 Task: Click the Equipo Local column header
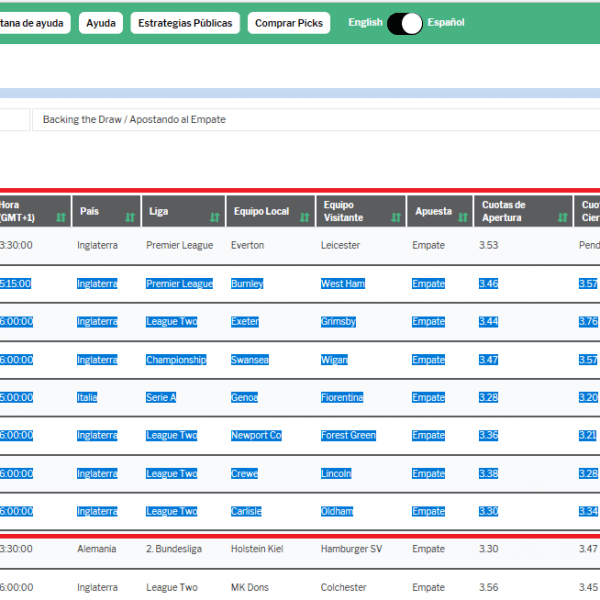point(271,211)
